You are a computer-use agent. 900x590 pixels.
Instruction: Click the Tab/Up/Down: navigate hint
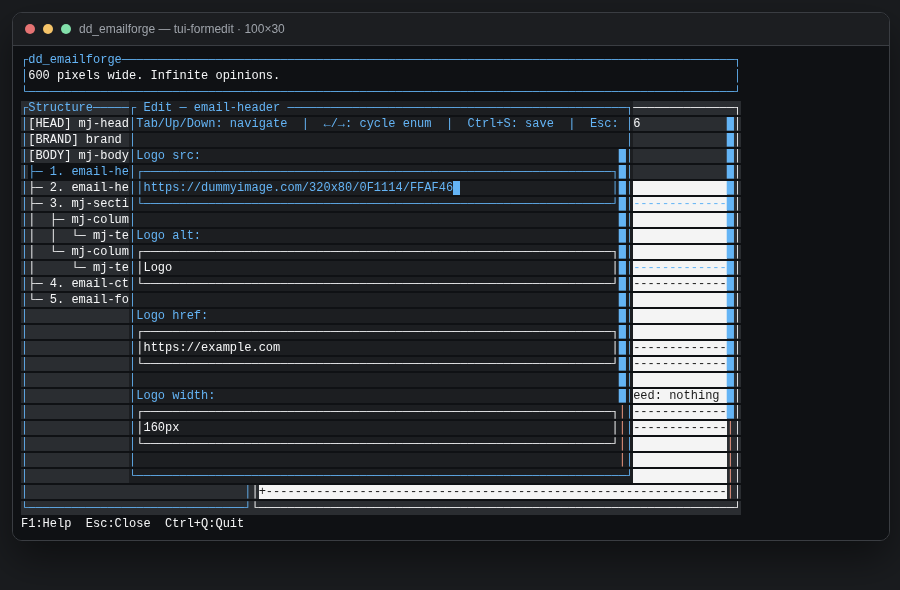pos(212,123)
